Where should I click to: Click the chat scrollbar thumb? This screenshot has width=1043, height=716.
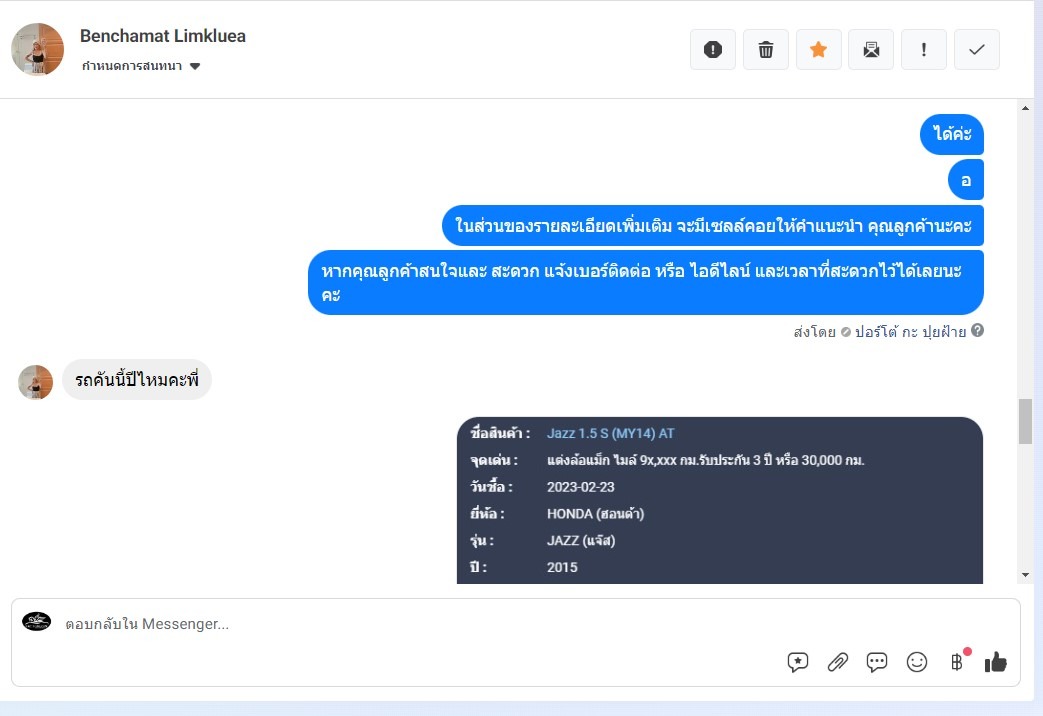1025,421
